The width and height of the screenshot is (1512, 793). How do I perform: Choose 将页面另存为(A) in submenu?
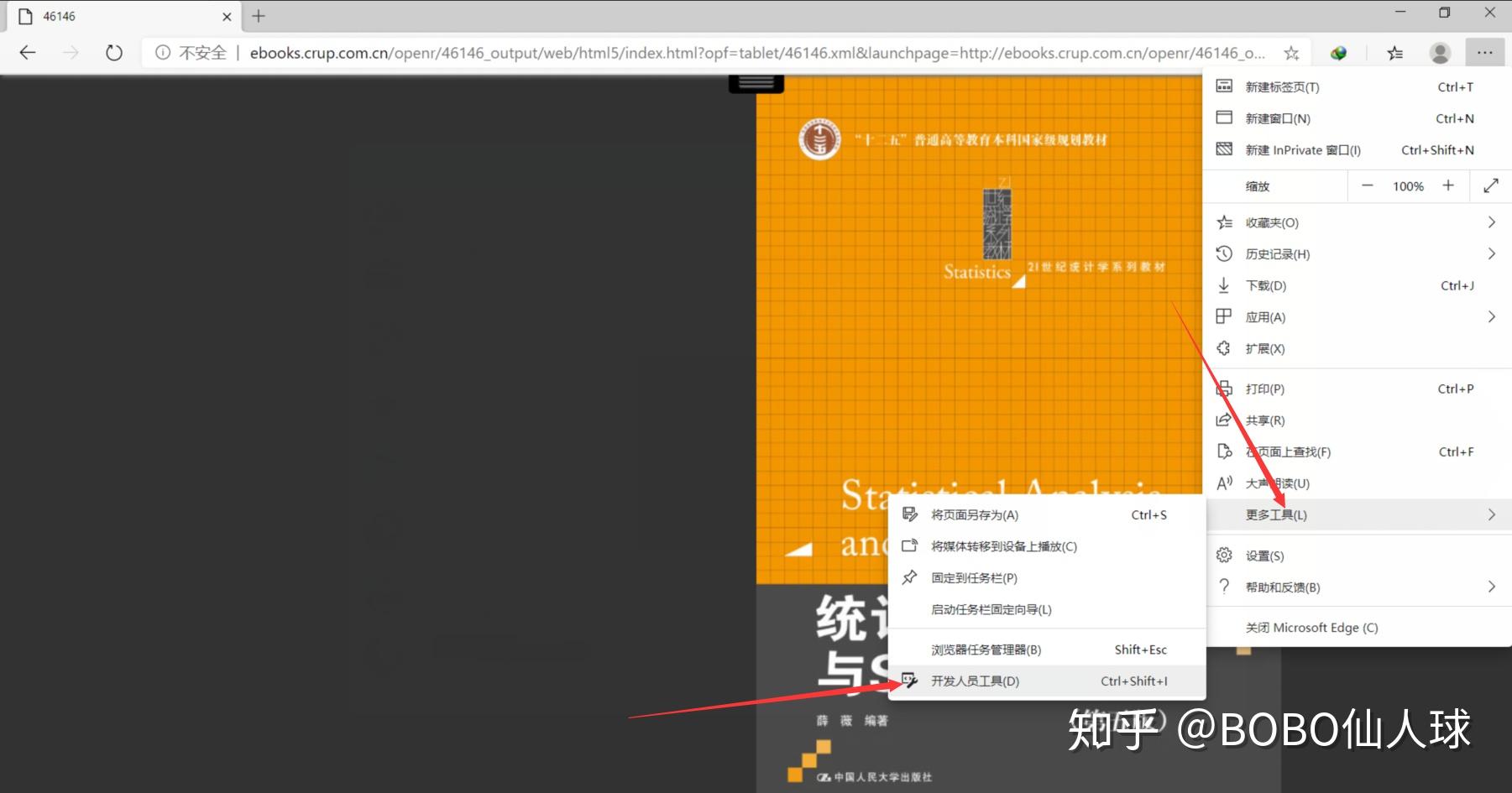coord(1047,515)
